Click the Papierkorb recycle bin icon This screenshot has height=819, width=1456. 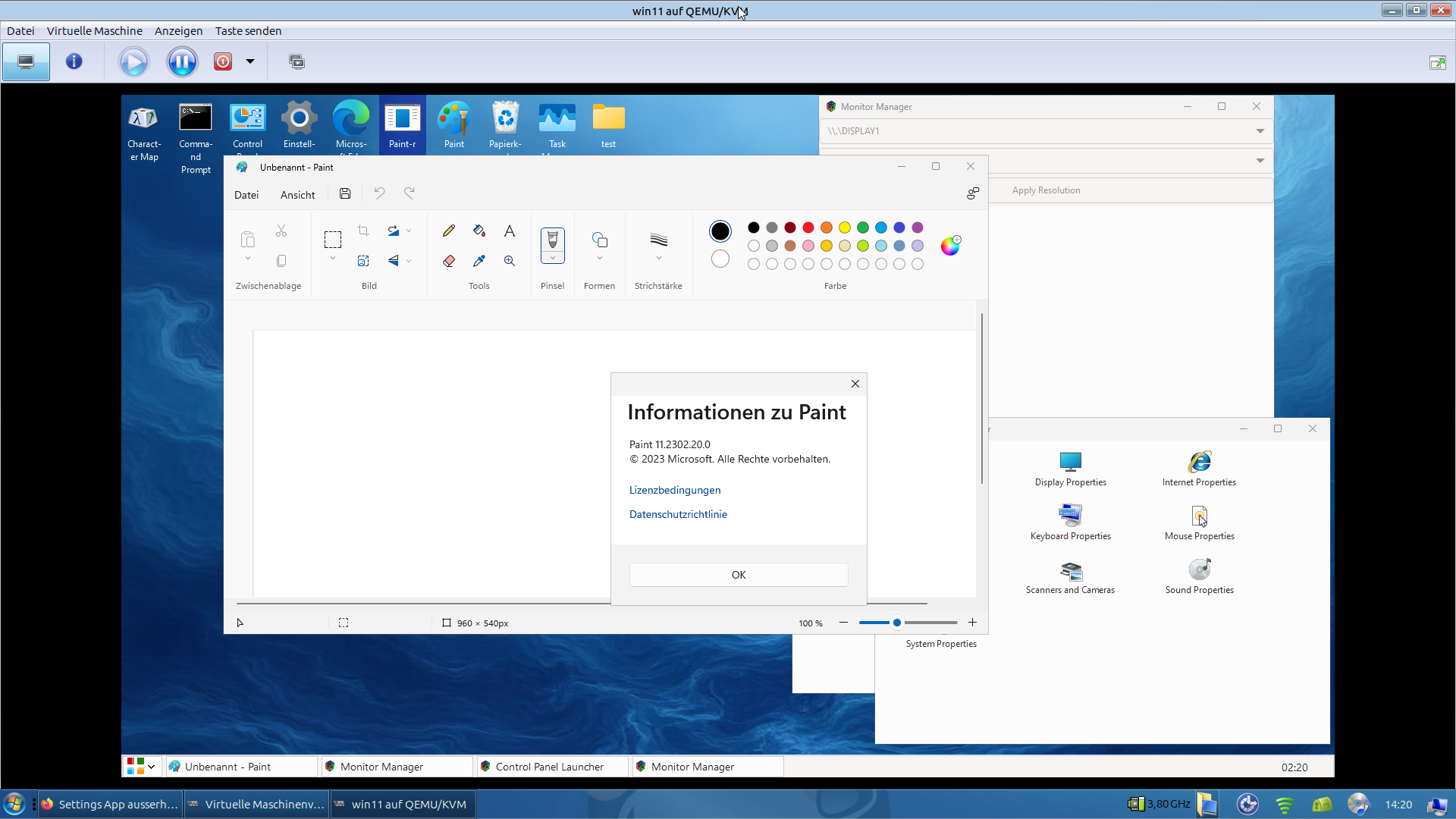coord(505,125)
